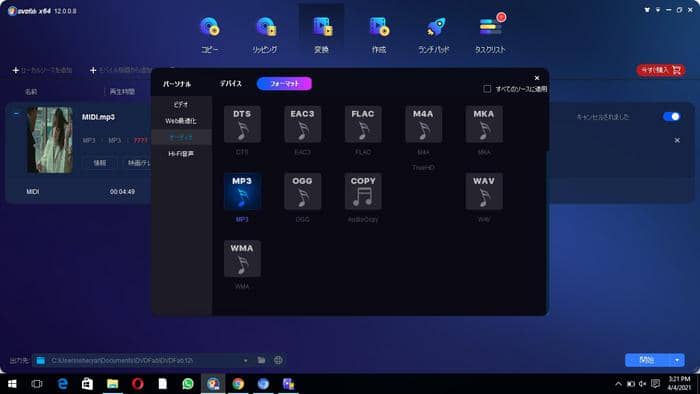Switch to the Device tab
The height and width of the screenshot is (394, 700).
tap(231, 83)
